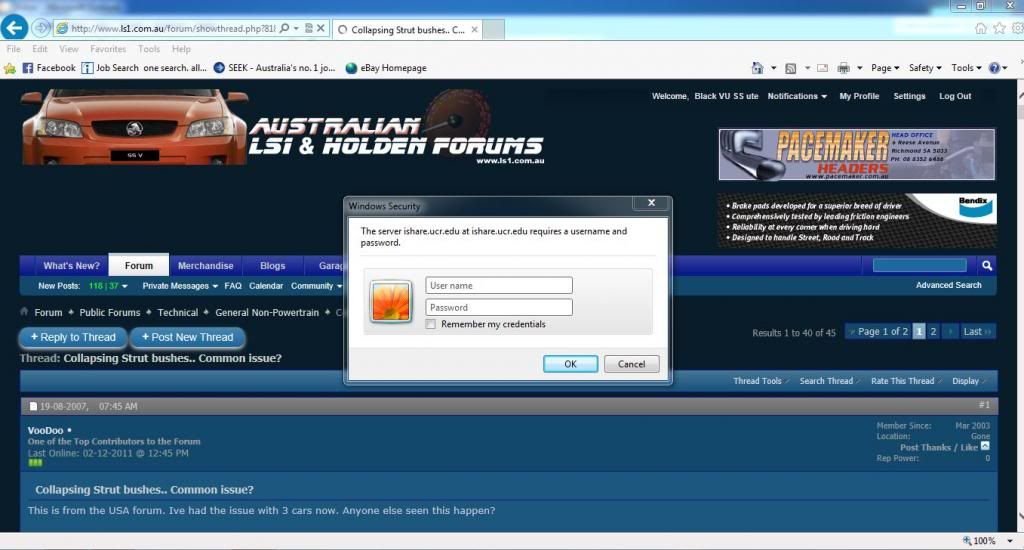
Task: Click OK in Windows Security dialog
Action: coord(570,364)
